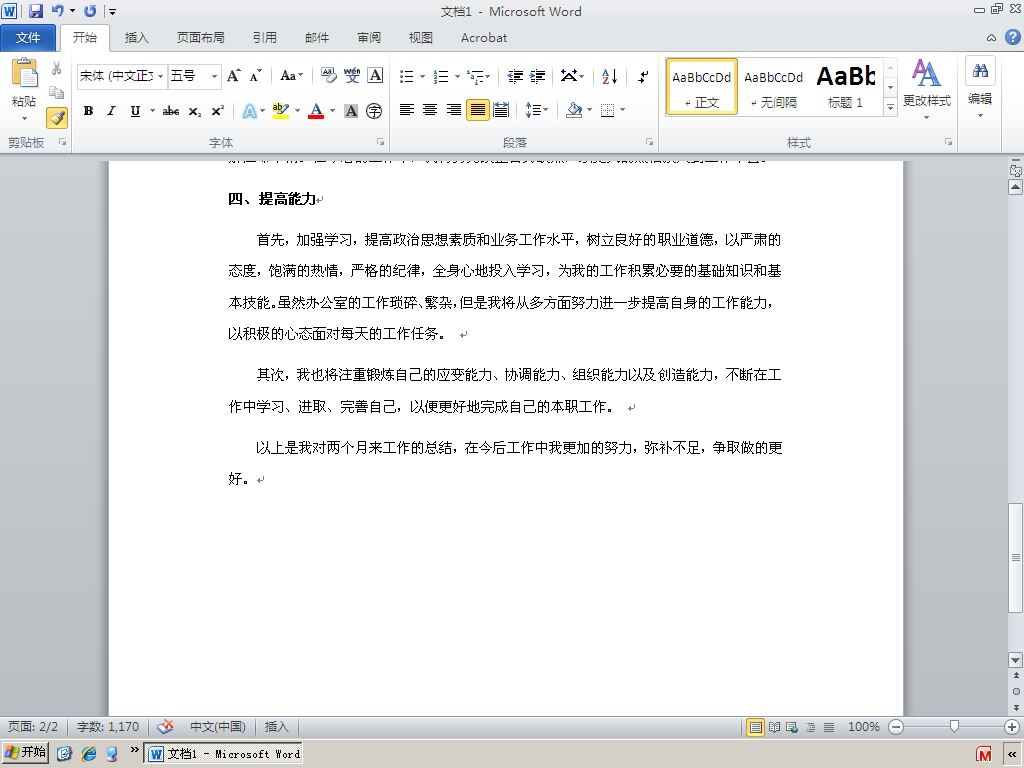Screen dimensions: 1024x768
Task: Expand the font size 五号 dropdown
Action: tap(214, 76)
